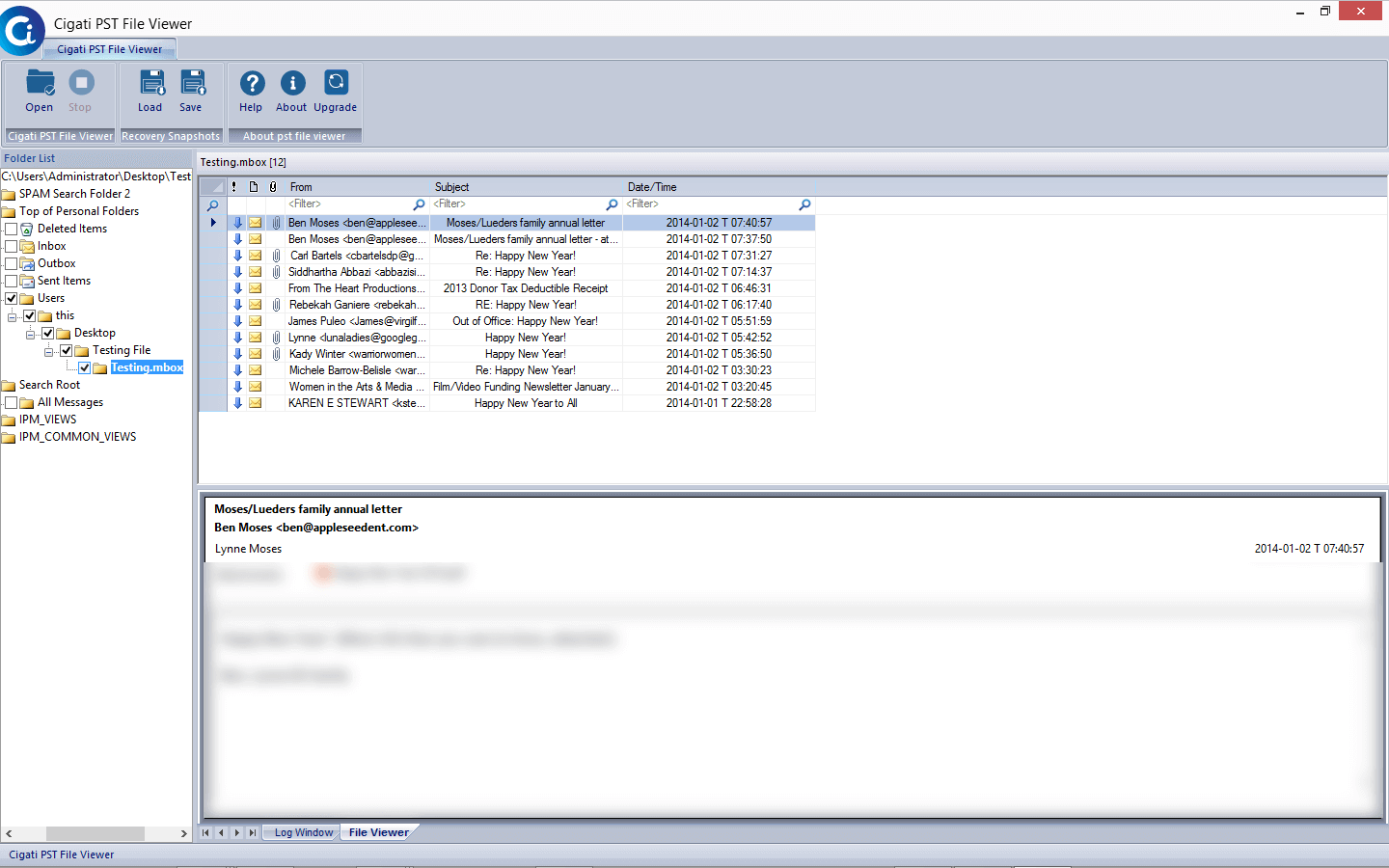Select the Cigati PST File Viewer ribbon tab
Screen dimensions: 1389x868
[x=110, y=49]
